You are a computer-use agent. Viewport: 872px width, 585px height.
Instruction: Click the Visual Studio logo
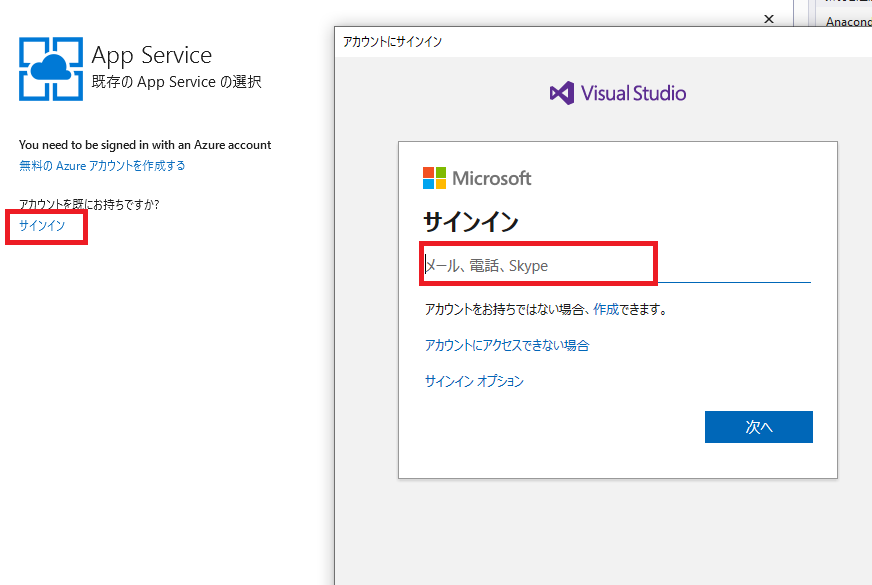click(617, 93)
